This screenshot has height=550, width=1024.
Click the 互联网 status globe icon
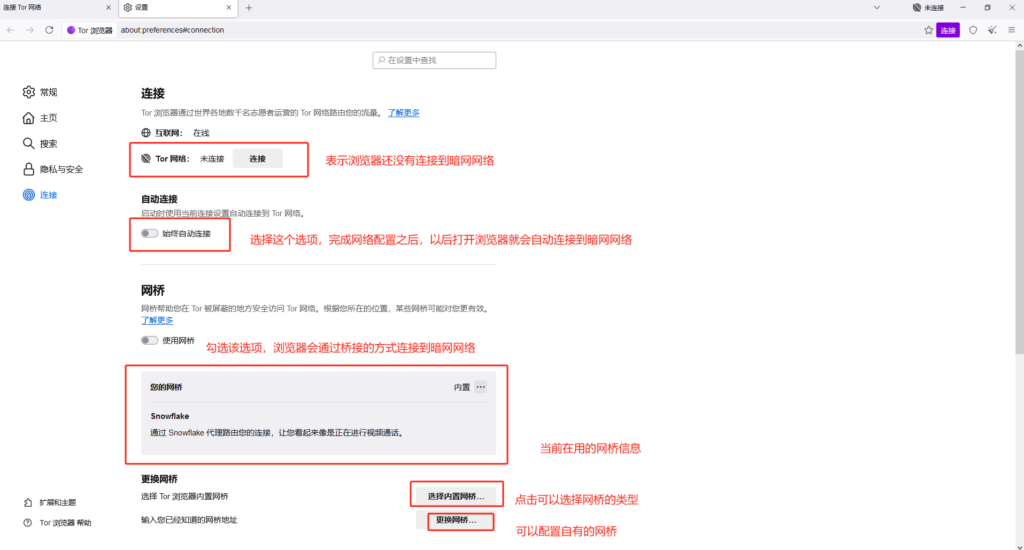(146, 133)
